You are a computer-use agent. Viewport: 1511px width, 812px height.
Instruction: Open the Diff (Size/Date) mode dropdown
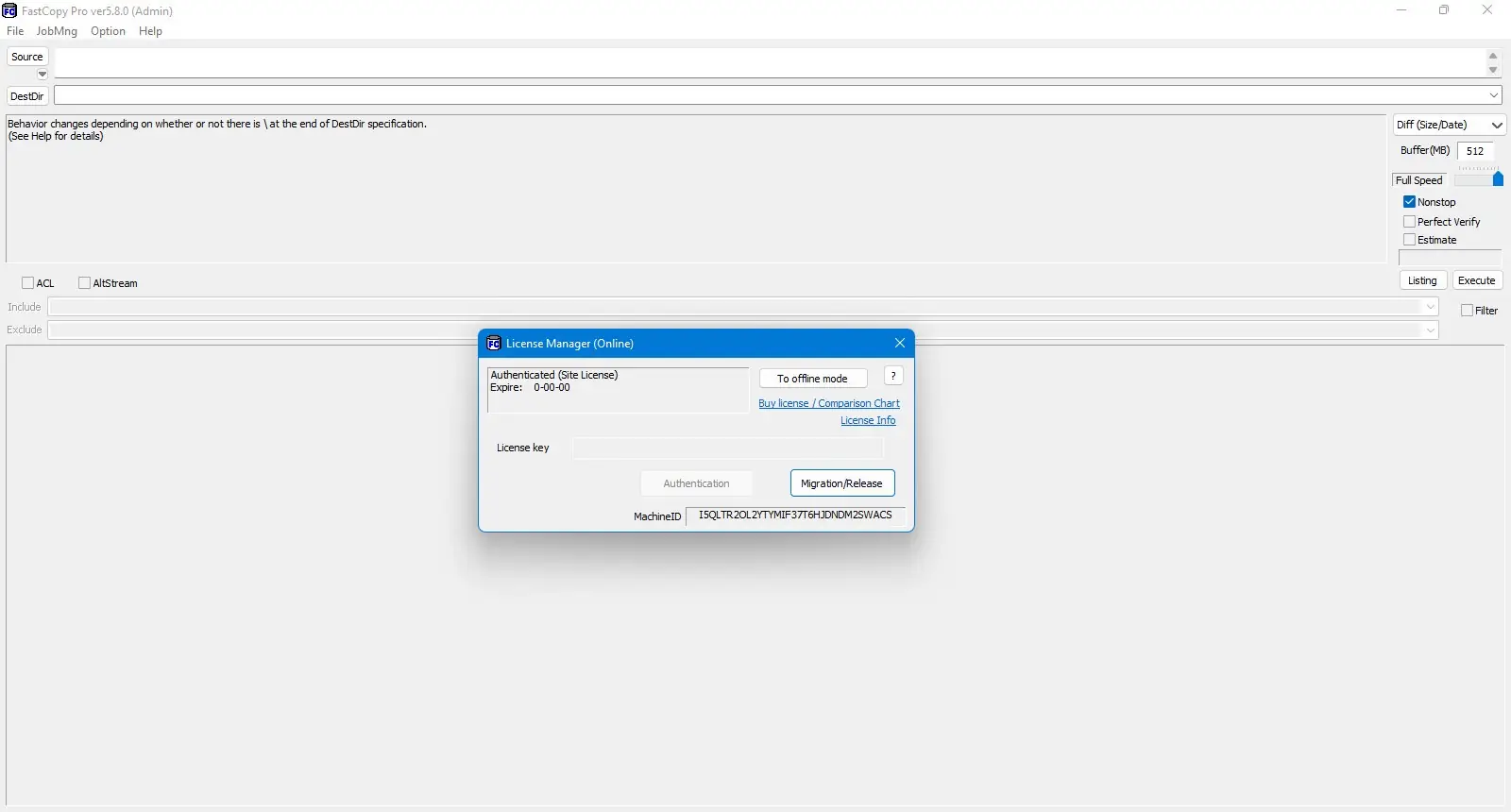coord(1450,125)
